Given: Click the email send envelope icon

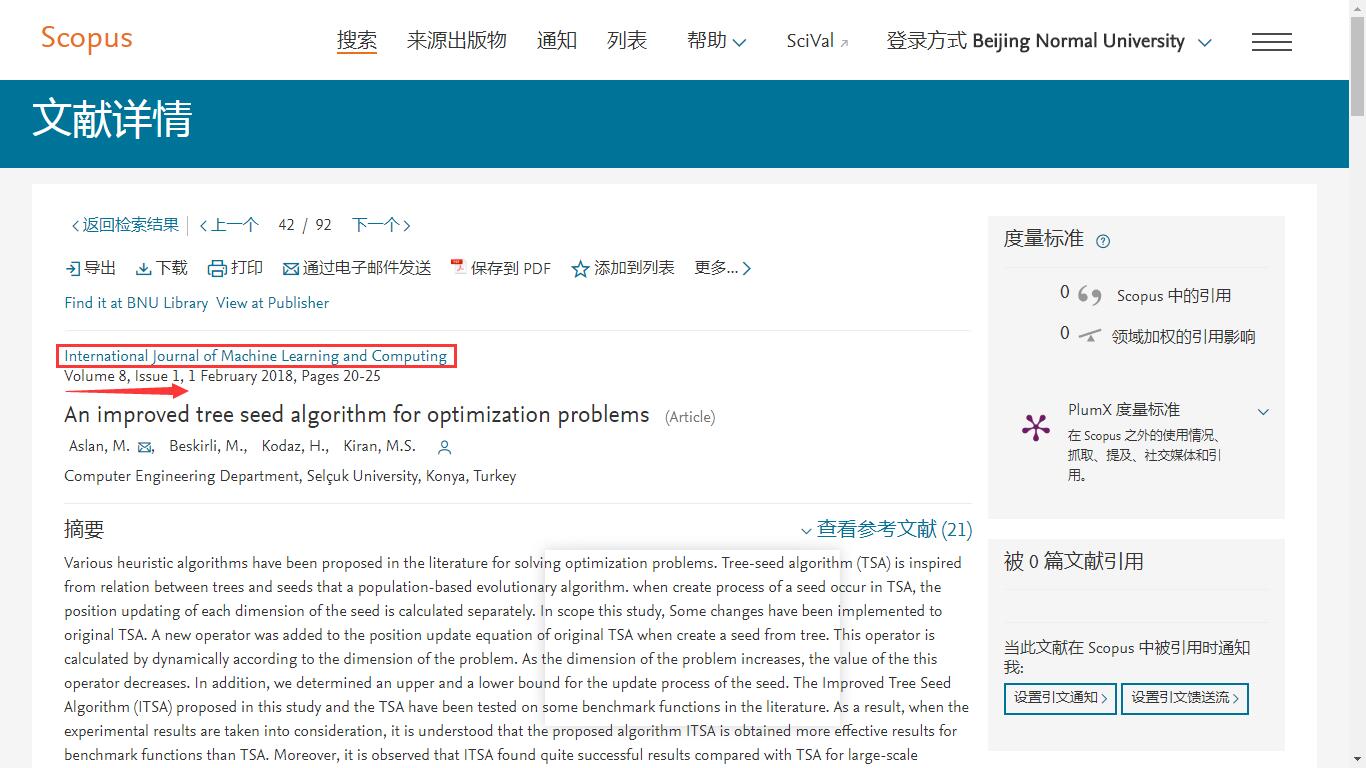Looking at the screenshot, I should click(291, 268).
